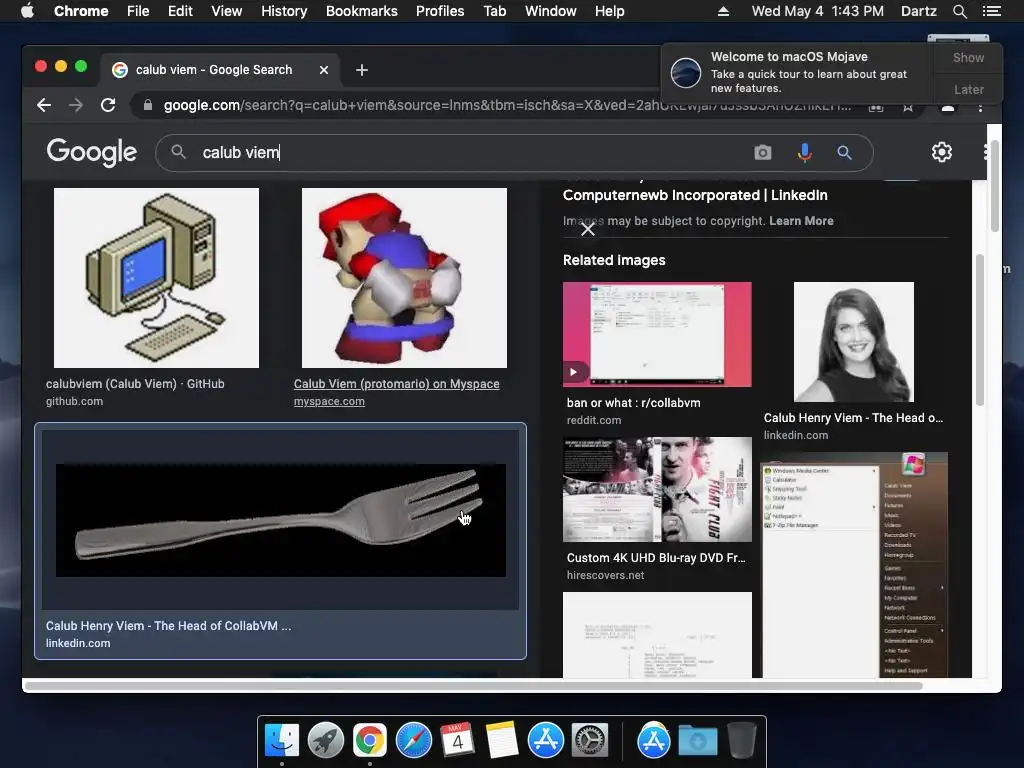Open Finder in the Dock
1024x768 pixels.
pyautogui.click(x=282, y=741)
